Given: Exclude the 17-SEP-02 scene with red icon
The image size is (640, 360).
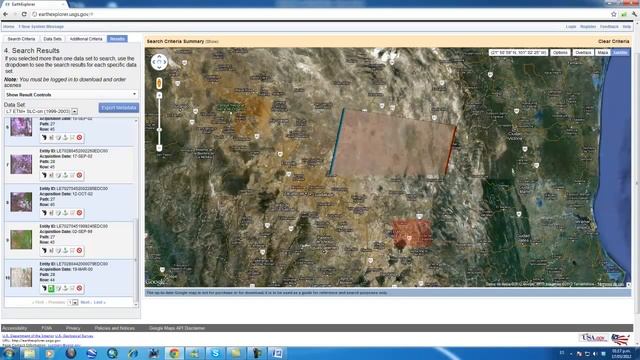Looking at the screenshot, I should click(x=79, y=175).
